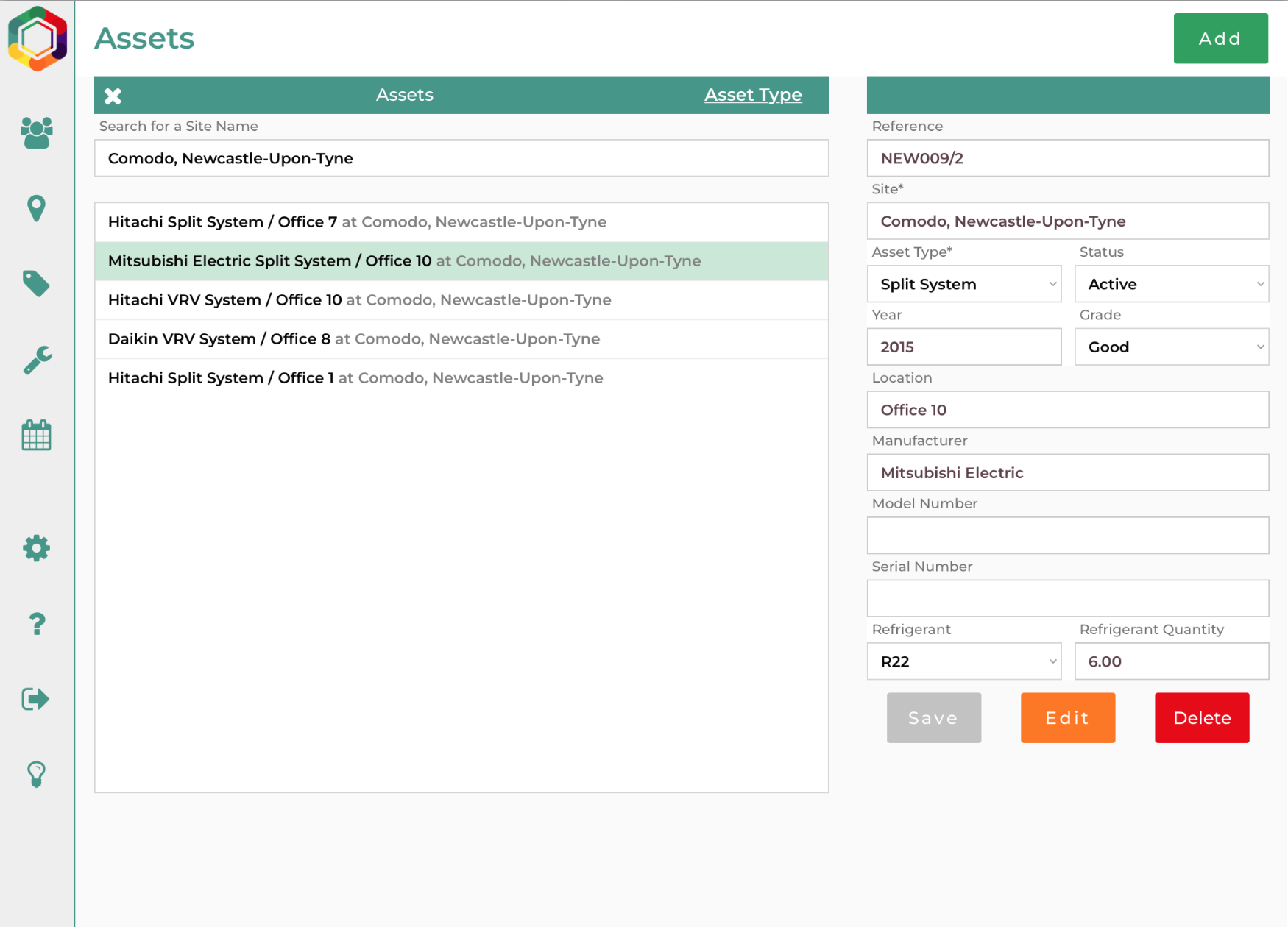Click the Logout arrow icon
1288x927 pixels.
37,699
